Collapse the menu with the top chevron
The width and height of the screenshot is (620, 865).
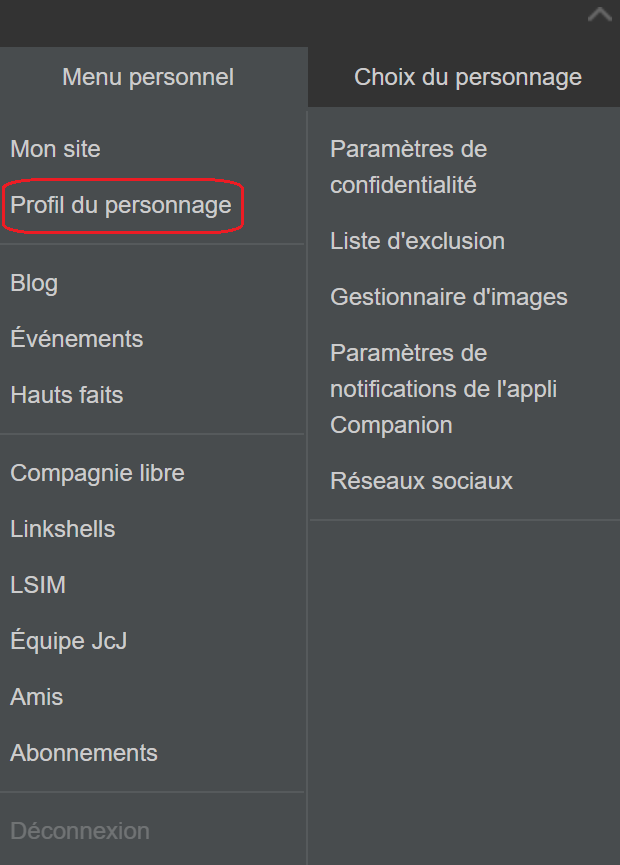point(599,15)
